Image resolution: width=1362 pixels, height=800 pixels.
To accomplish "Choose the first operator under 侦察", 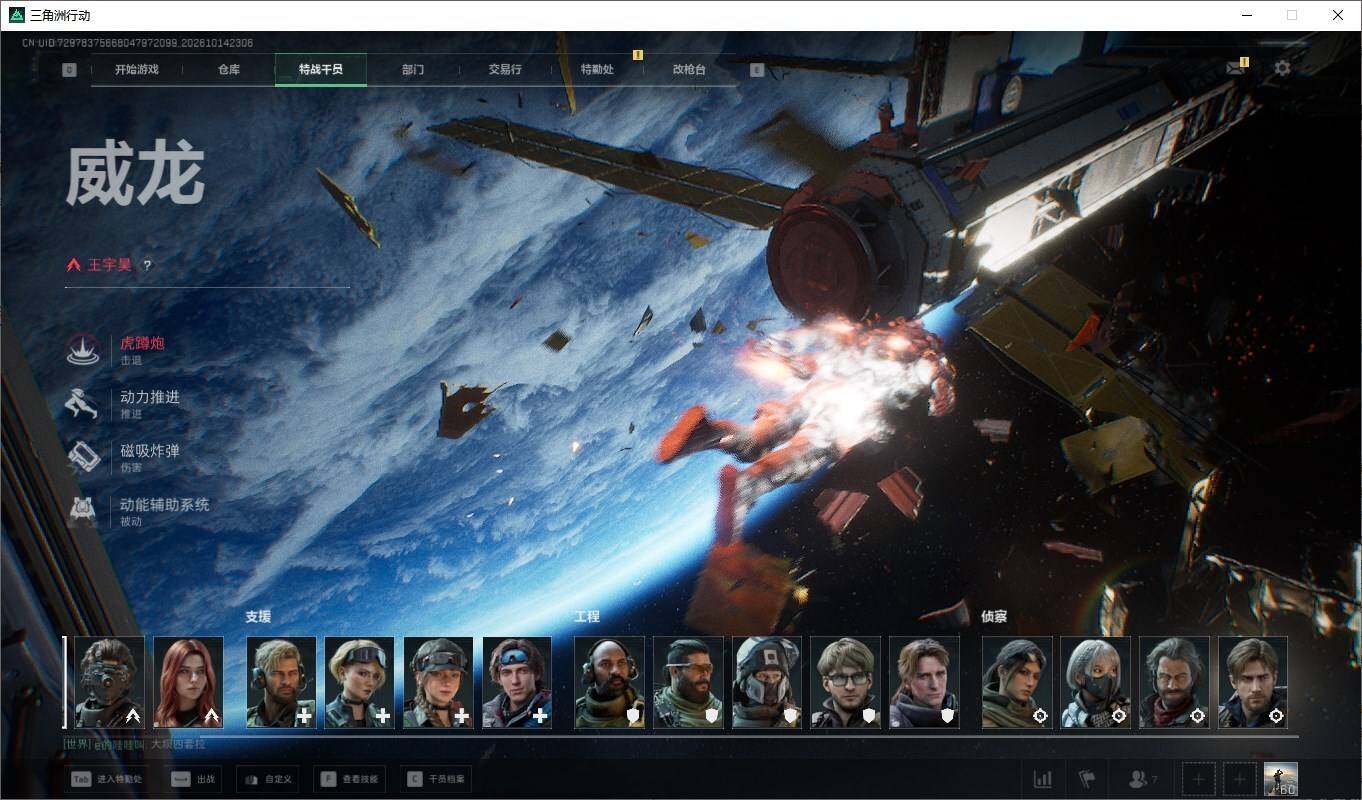I will [1017, 682].
